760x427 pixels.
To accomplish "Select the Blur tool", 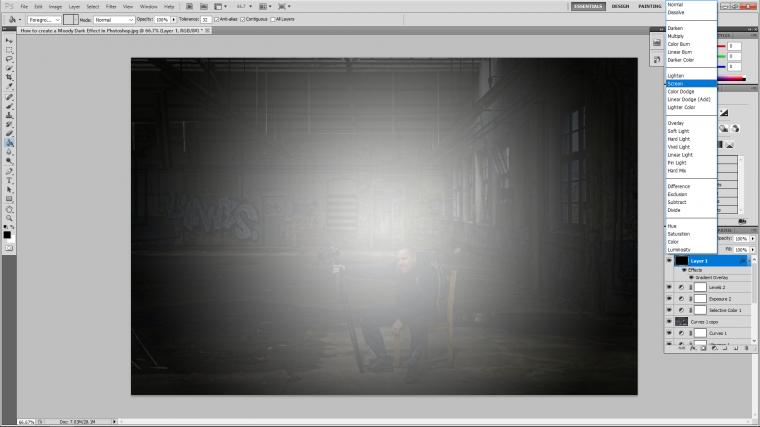I will [9, 152].
